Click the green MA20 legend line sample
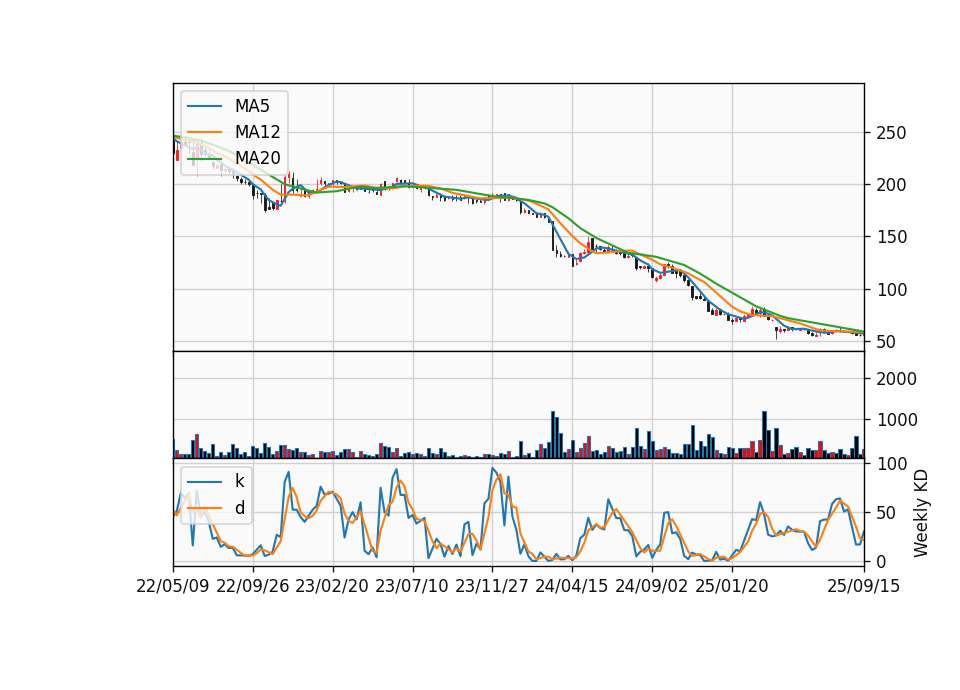Screen dimensions: 960x690 204,158
